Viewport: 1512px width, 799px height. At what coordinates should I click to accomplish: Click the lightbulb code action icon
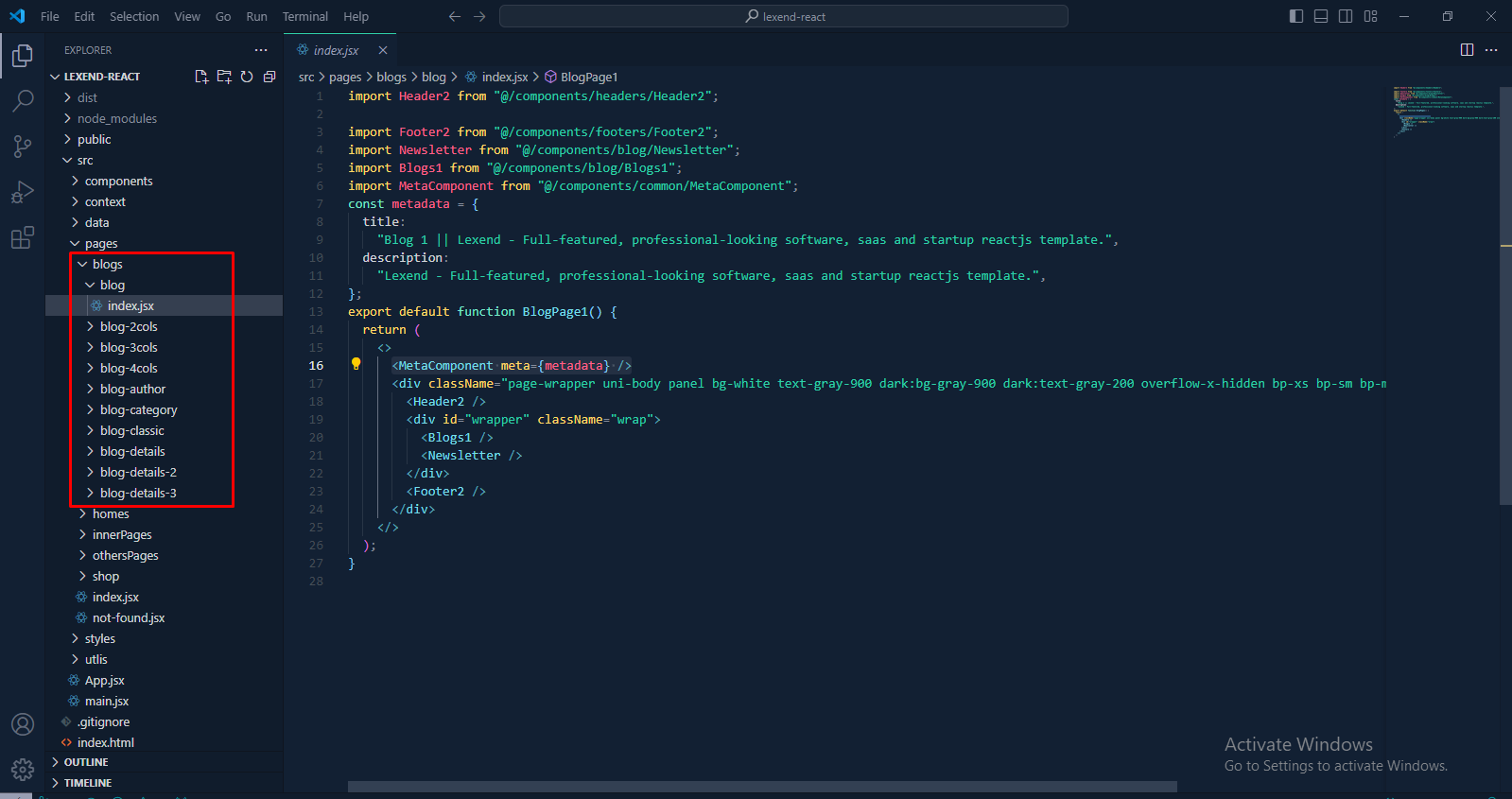[356, 364]
